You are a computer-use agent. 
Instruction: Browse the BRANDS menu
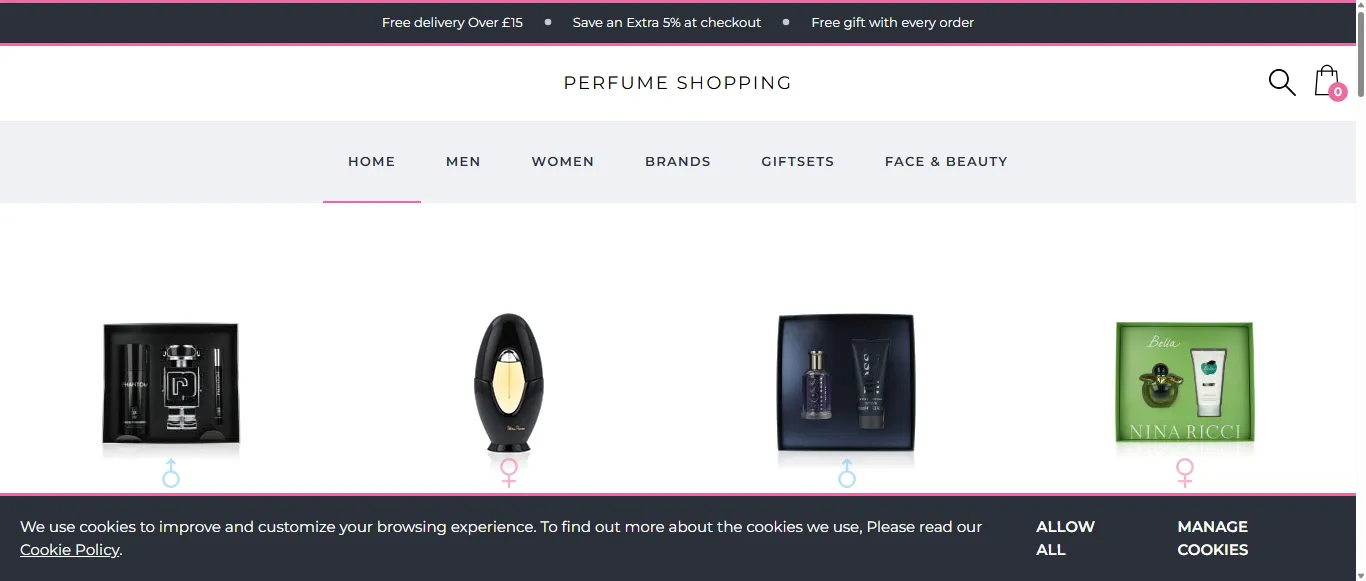coord(677,161)
